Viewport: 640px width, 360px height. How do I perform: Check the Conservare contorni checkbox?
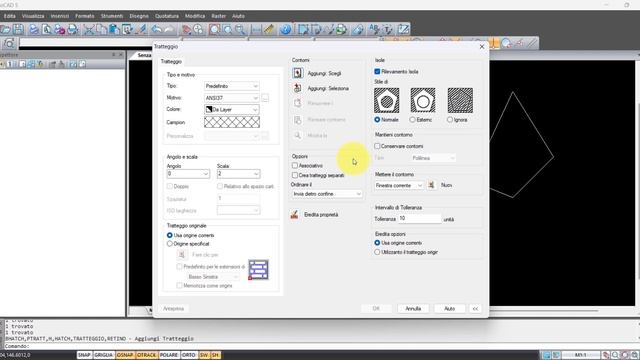(x=377, y=146)
